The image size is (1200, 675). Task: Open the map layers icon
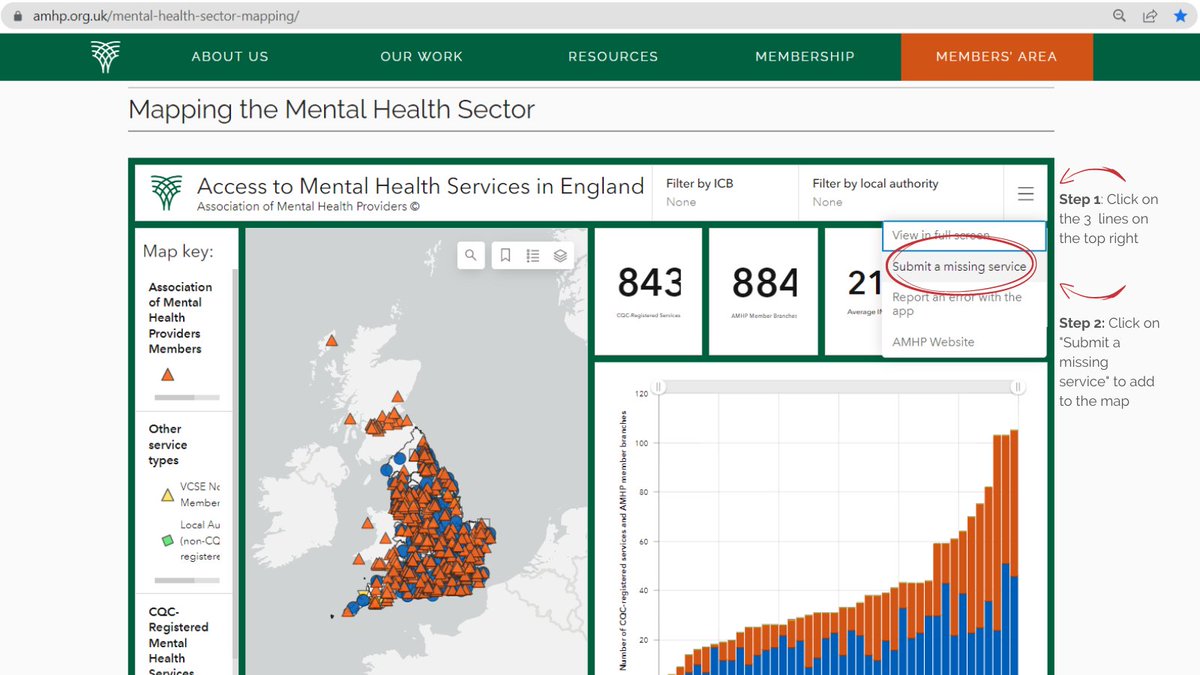[560, 255]
